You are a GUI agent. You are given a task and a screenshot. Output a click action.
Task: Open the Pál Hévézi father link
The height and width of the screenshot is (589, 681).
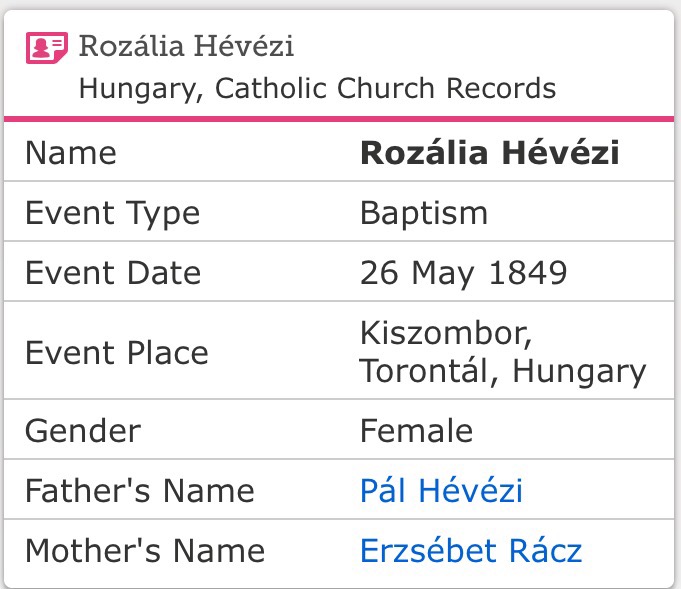(441, 491)
